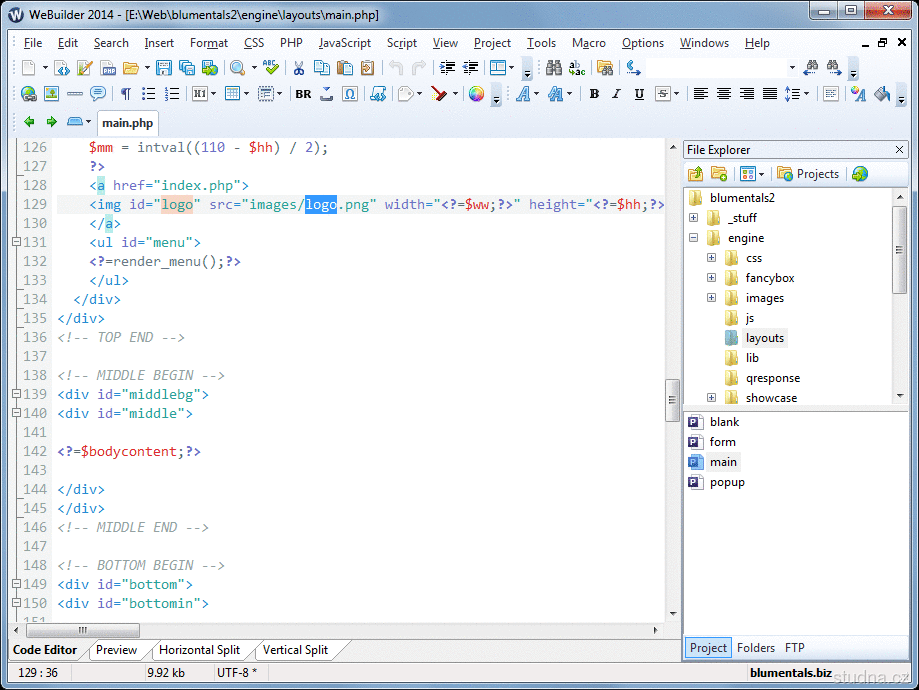
Task: Click the binoculars Find icon
Action: pos(554,68)
